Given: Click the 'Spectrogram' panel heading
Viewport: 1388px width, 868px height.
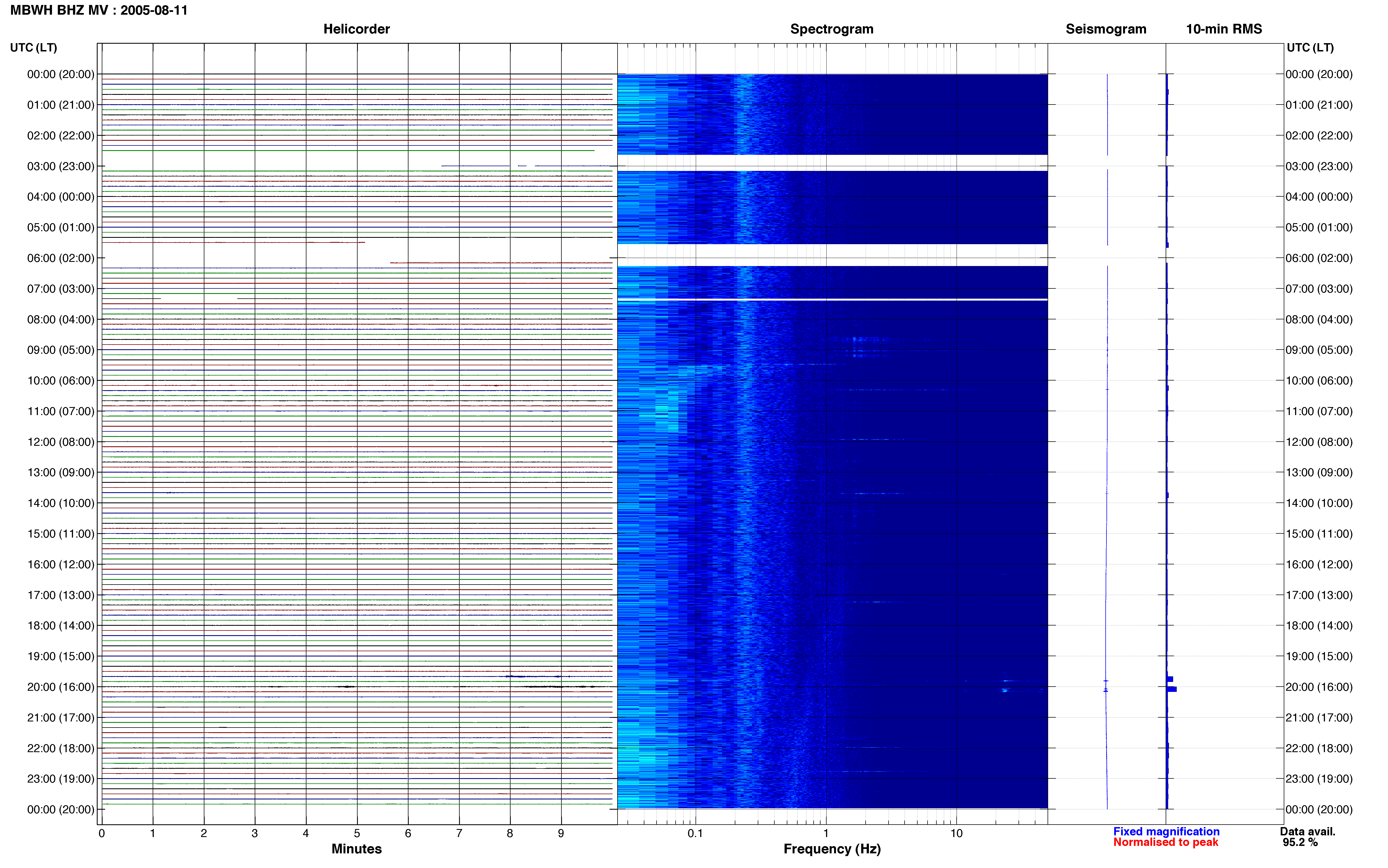Looking at the screenshot, I should [x=832, y=29].
